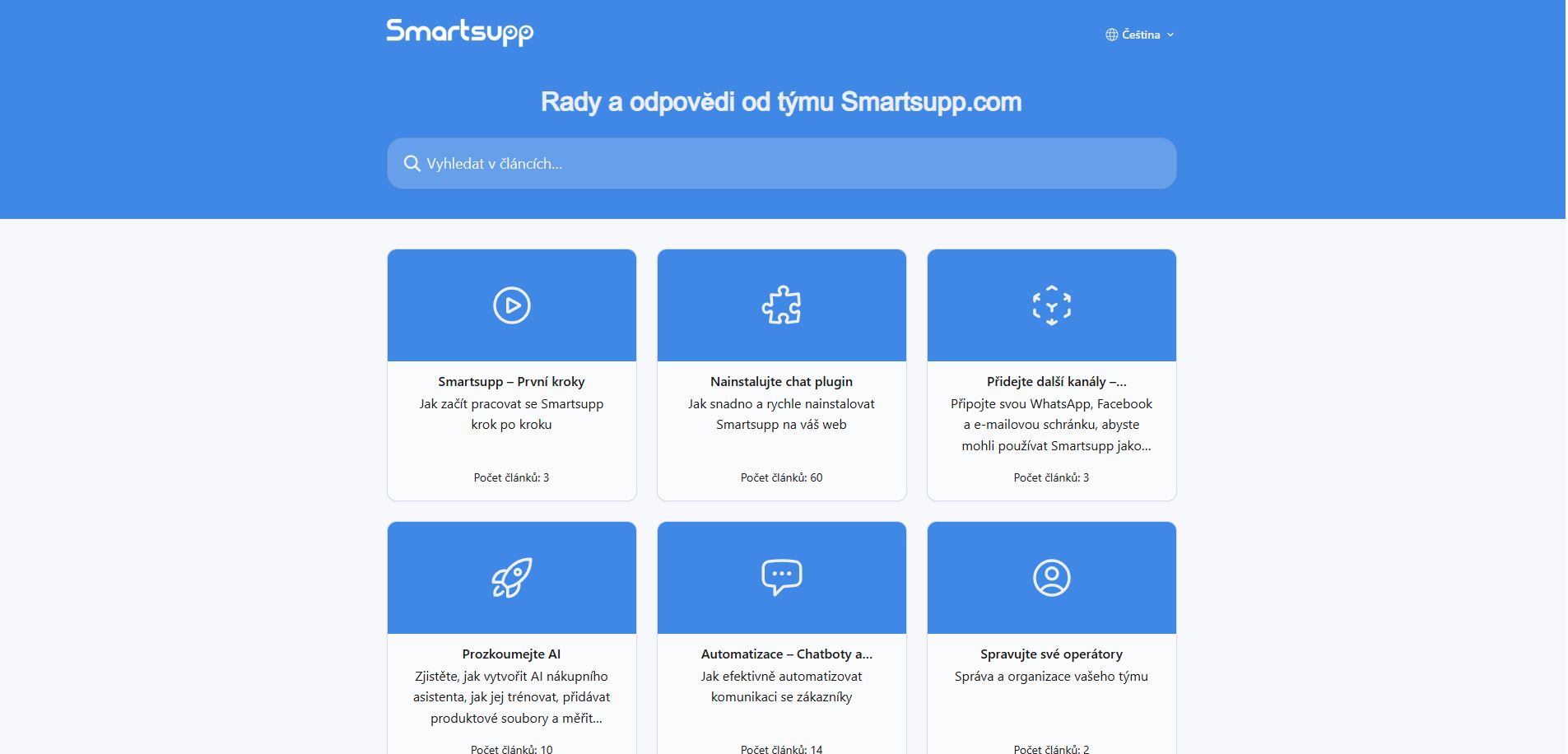Click 'Zjistěte, jak vytvořit AI nákupního' description
Viewport: 1568px width, 754px height.
511,697
